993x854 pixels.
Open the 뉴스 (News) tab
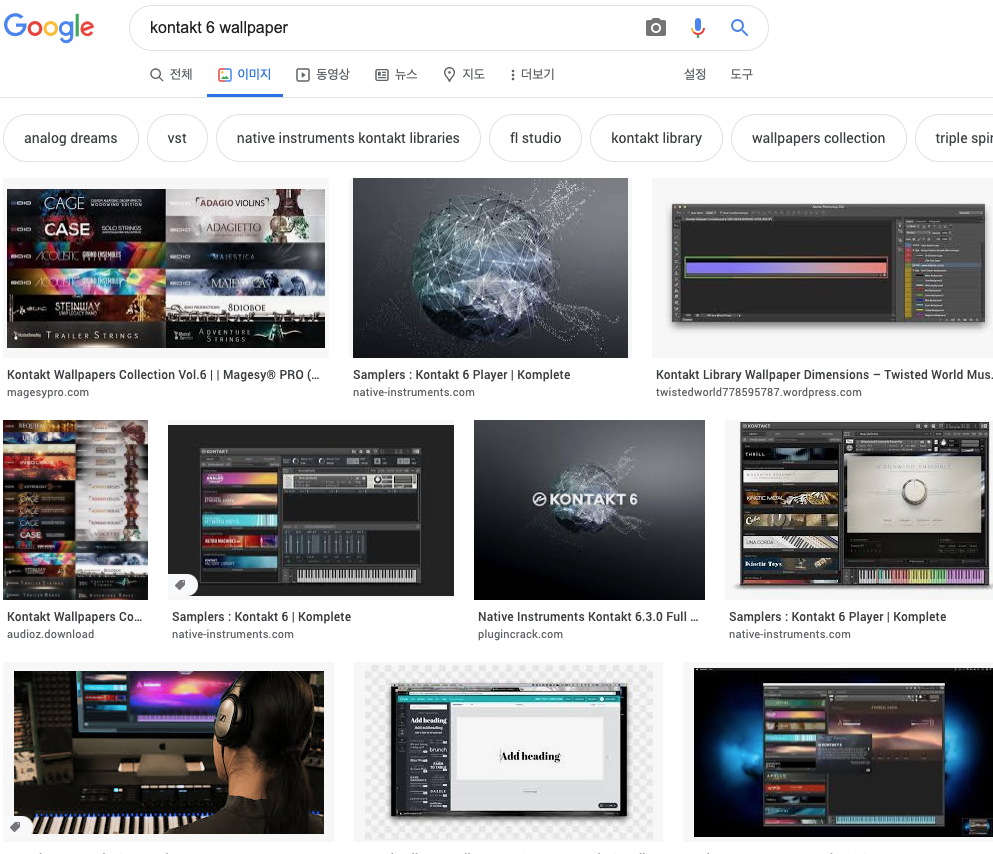[x=396, y=75]
